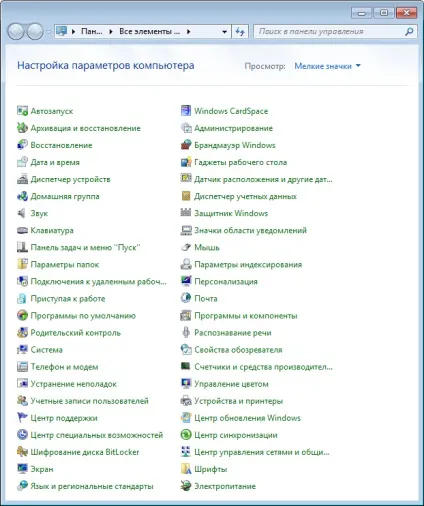Open the Центр синхронизации icon

[186, 435]
